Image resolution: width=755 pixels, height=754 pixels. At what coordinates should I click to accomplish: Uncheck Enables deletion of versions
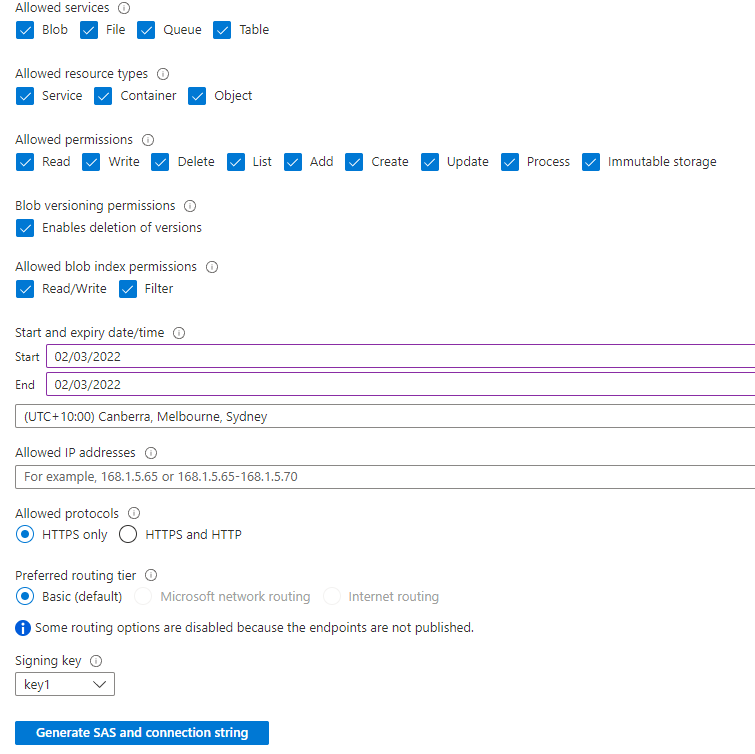pos(25,228)
